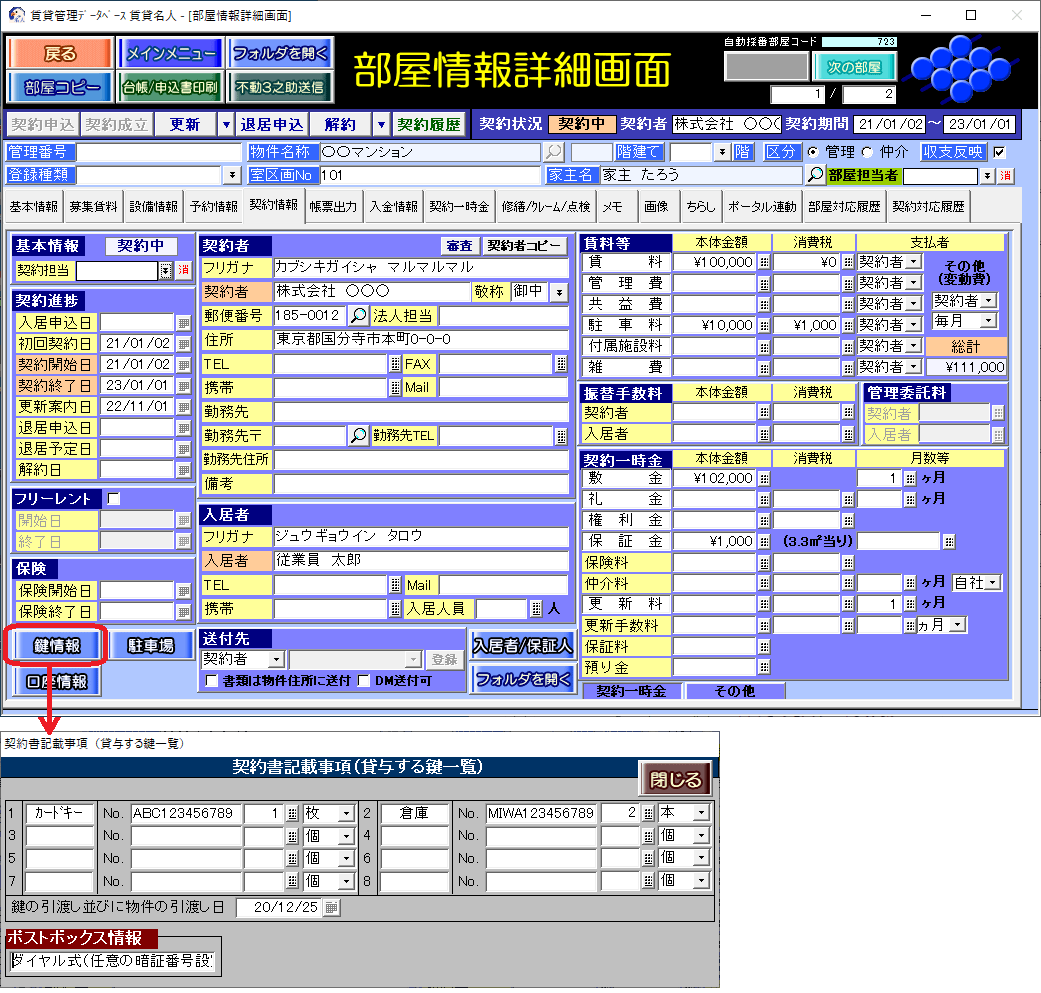Image resolution: width=1041 pixels, height=993 pixels.
Task: Open date picker for key handover date
Action: coord(332,907)
